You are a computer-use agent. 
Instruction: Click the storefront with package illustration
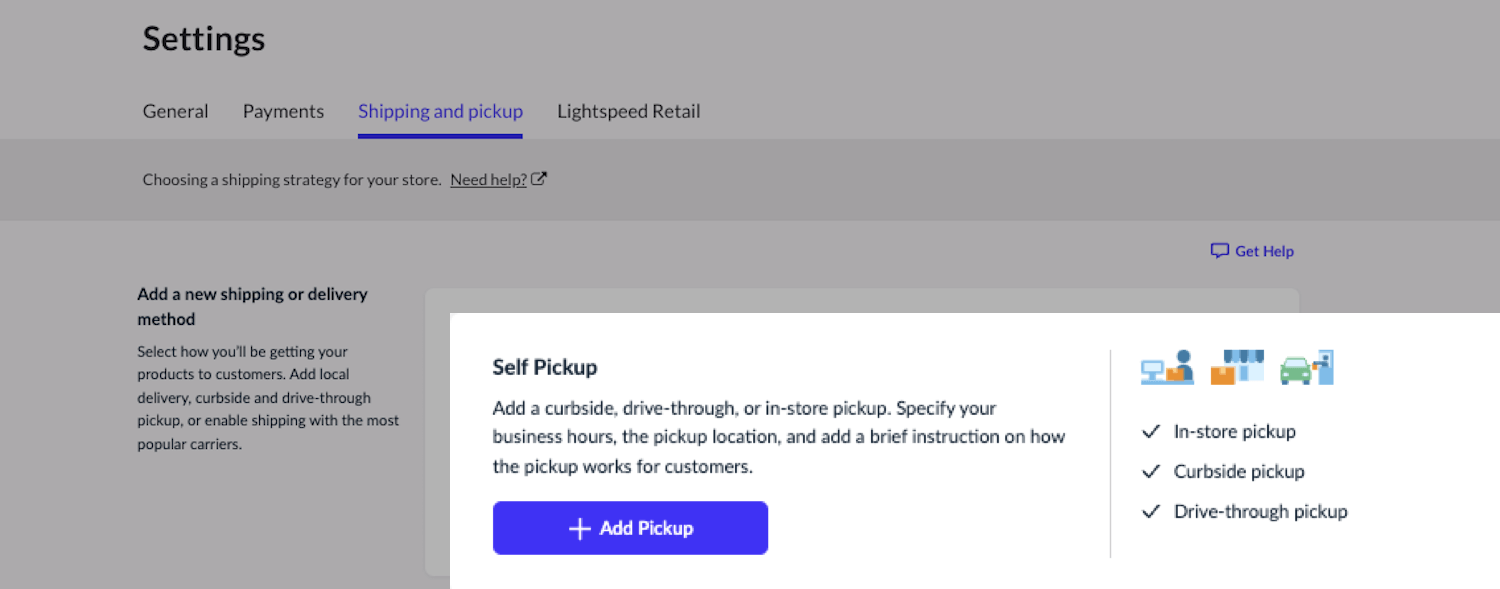pyautogui.click(x=1237, y=367)
